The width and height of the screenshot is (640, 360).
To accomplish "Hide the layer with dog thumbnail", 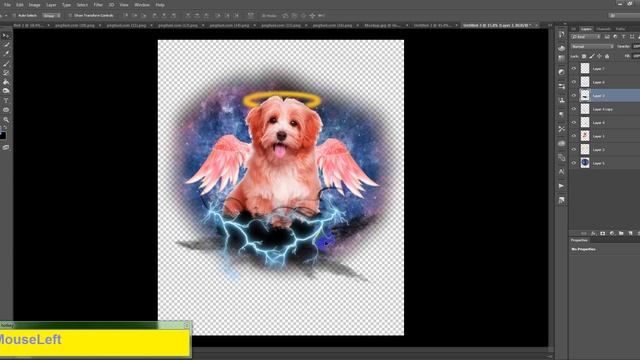I will pyautogui.click(x=574, y=136).
